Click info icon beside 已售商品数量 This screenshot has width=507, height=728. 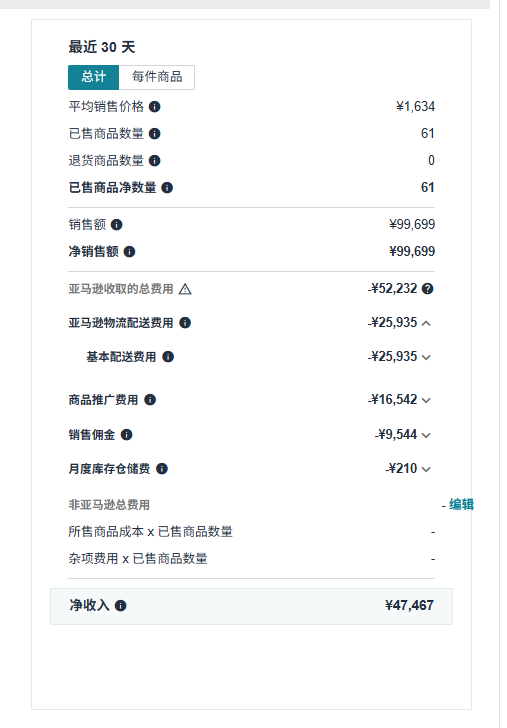point(155,134)
